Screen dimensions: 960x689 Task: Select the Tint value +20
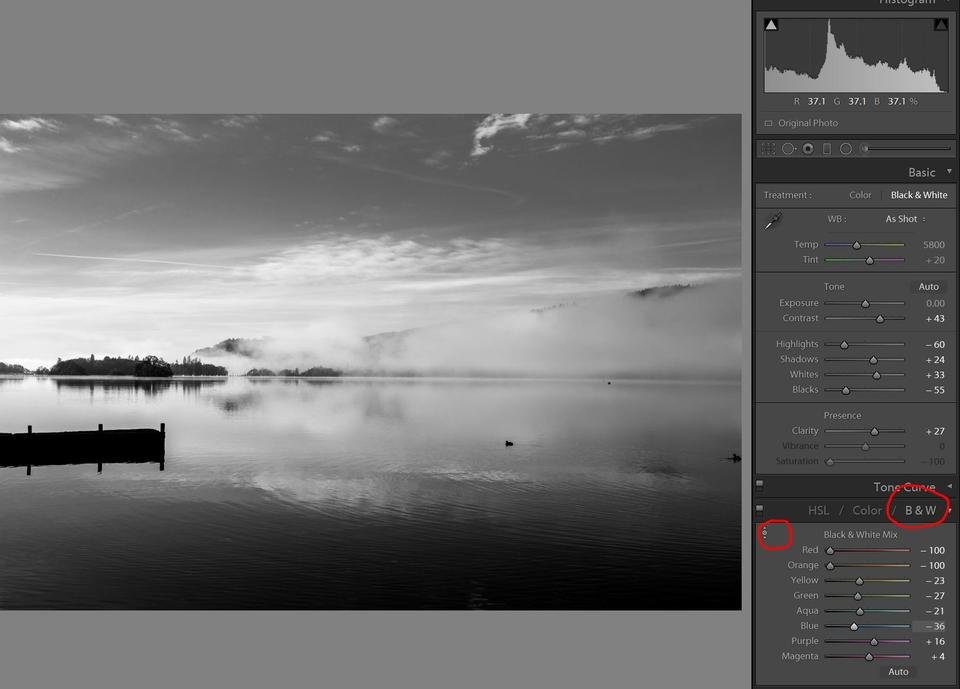coord(935,260)
